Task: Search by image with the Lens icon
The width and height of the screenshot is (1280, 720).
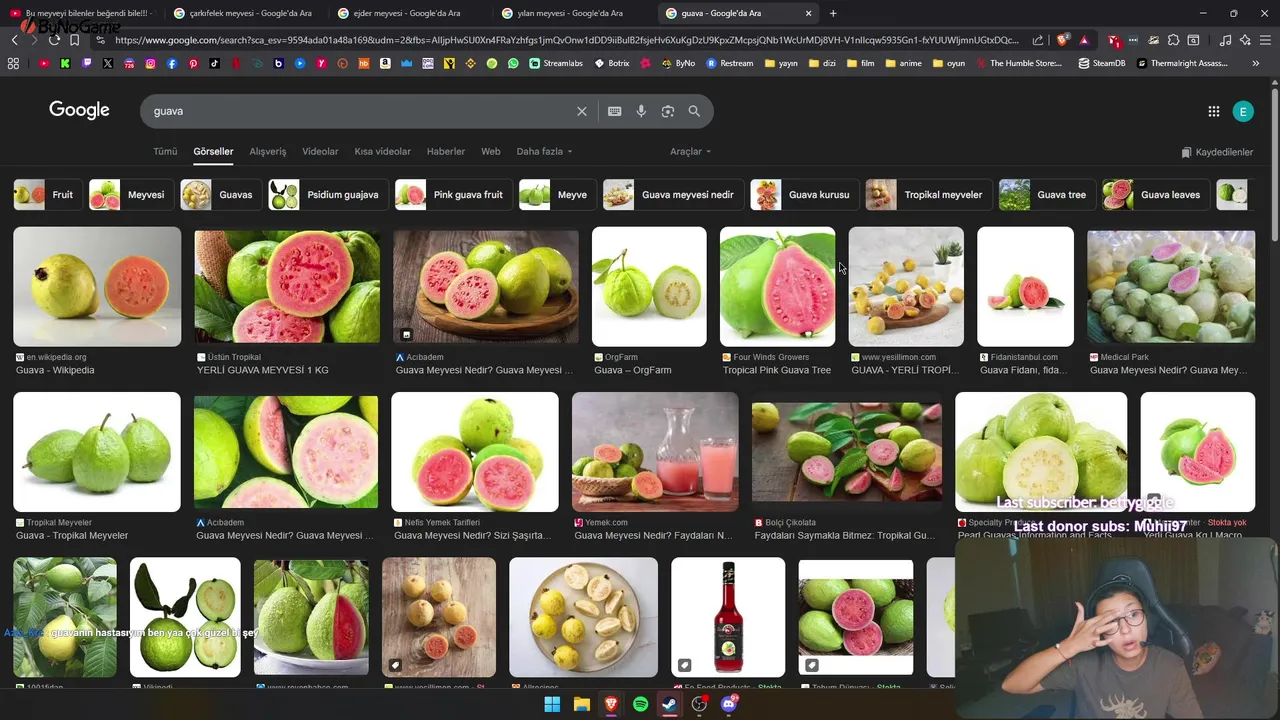Action: pyautogui.click(x=668, y=111)
